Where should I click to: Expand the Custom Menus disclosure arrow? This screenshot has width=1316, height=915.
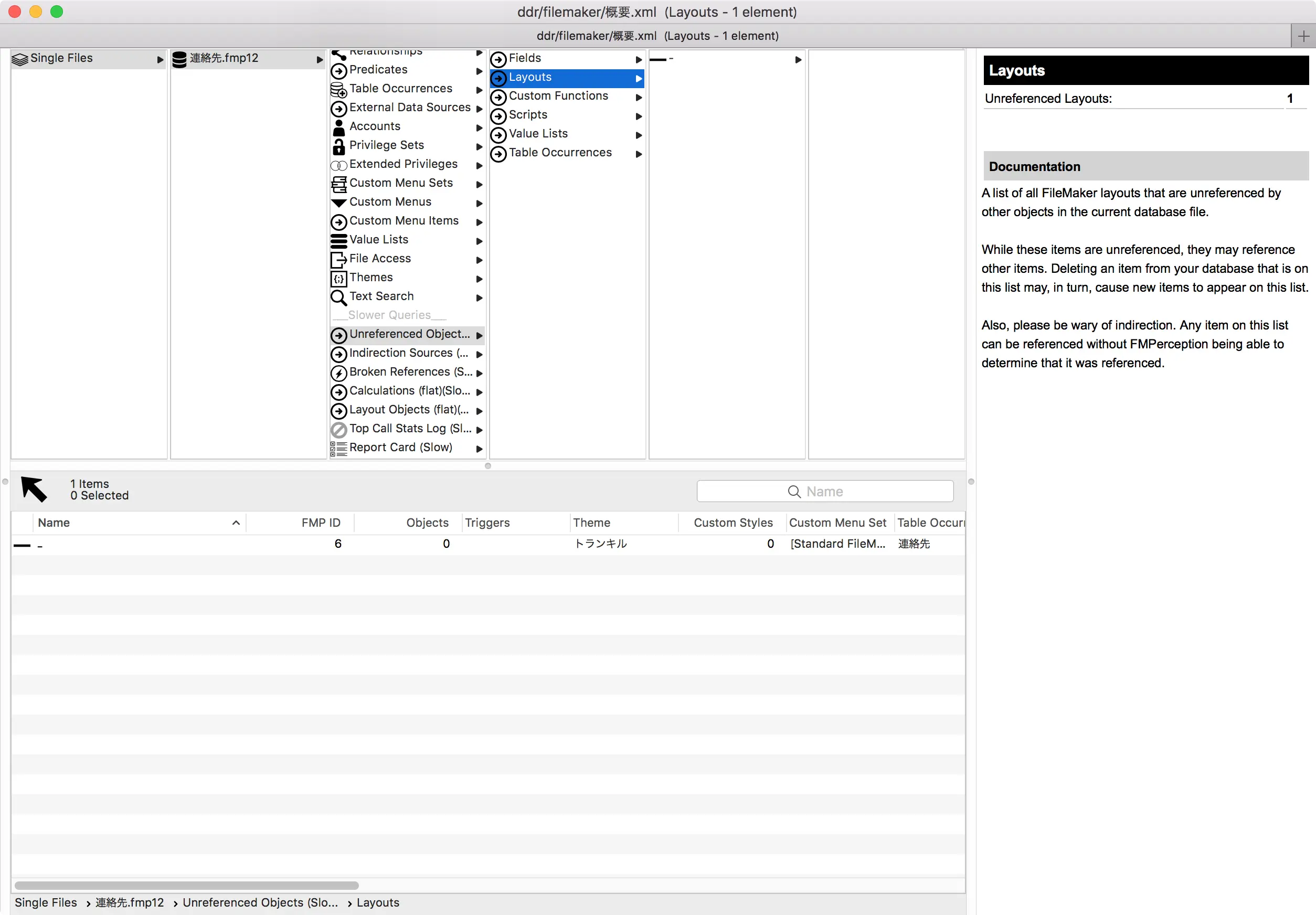pos(479,203)
